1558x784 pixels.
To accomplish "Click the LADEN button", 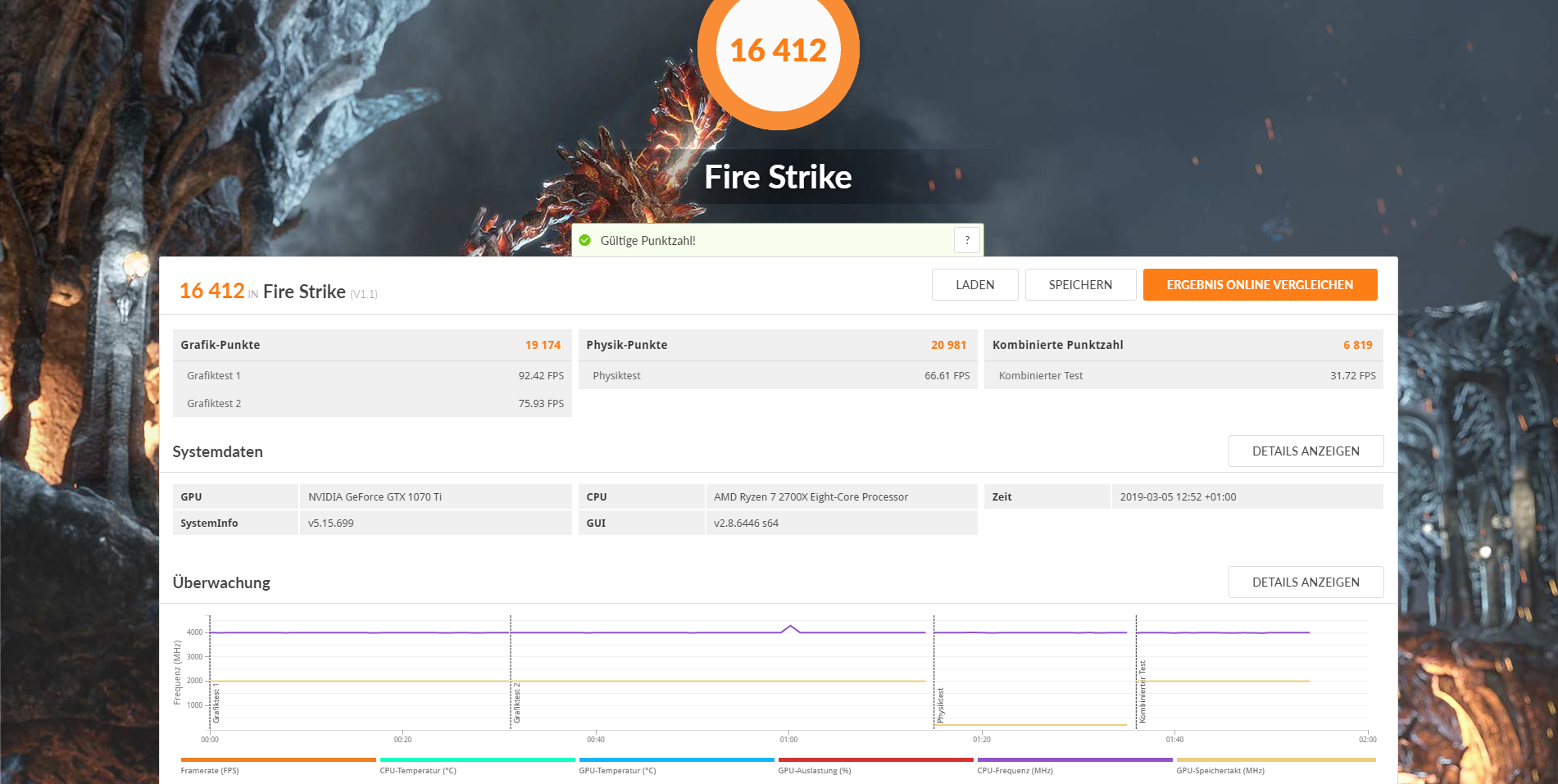I will pyautogui.click(x=975, y=285).
